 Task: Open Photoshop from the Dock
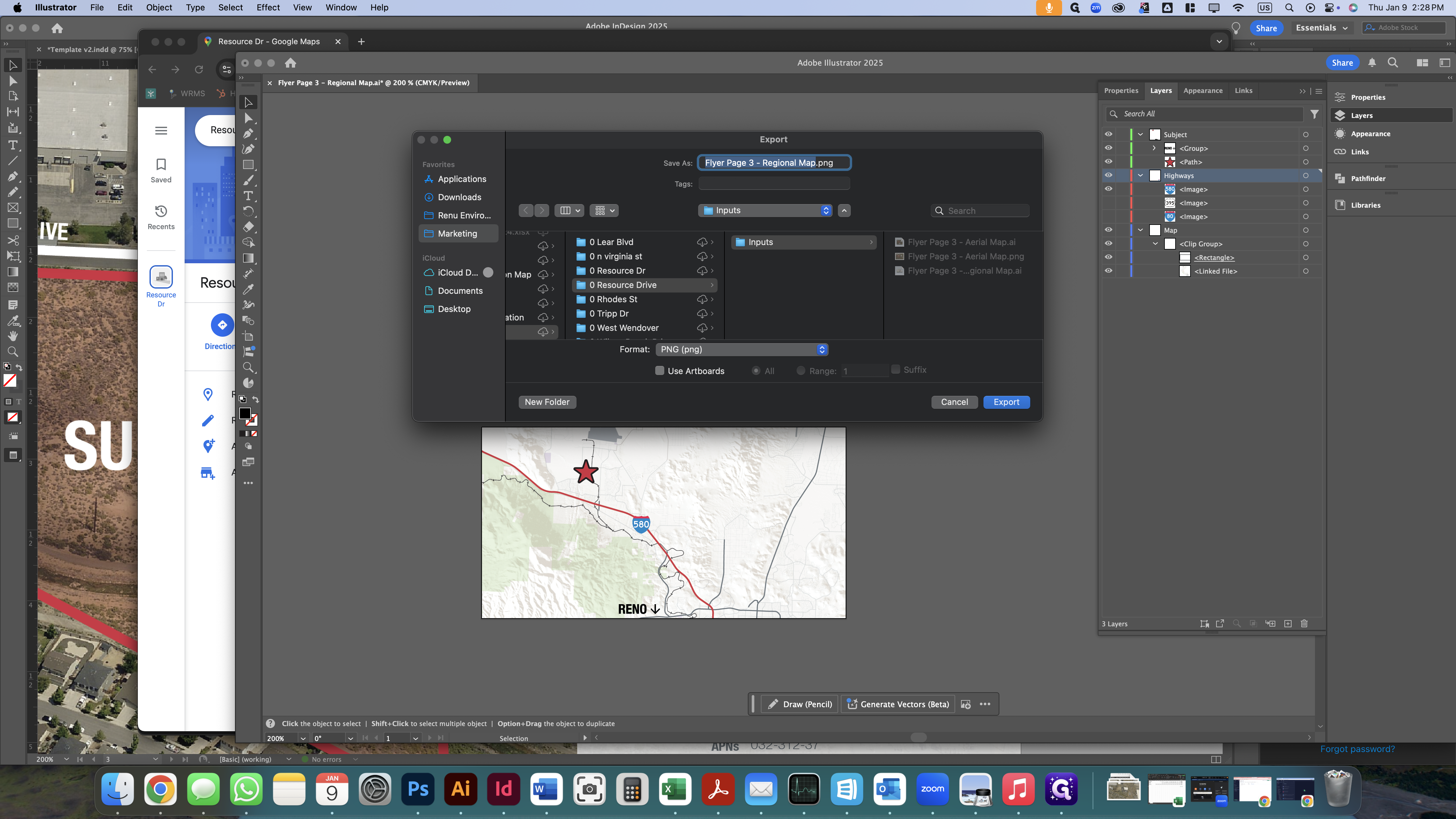(418, 789)
